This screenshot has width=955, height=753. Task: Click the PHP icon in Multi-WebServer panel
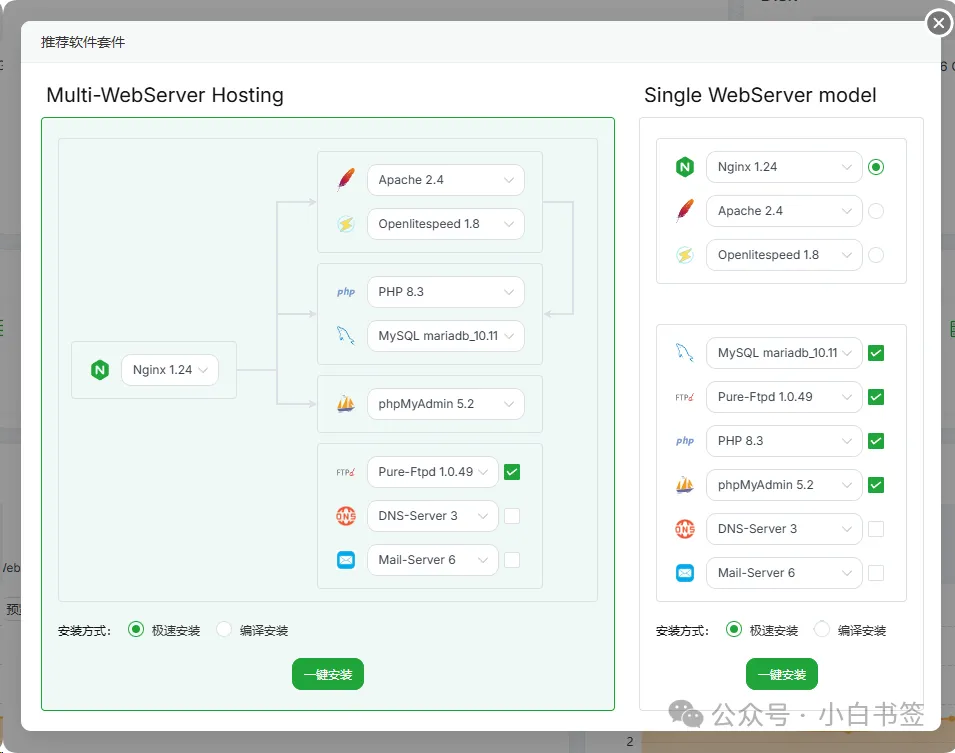pos(346,292)
